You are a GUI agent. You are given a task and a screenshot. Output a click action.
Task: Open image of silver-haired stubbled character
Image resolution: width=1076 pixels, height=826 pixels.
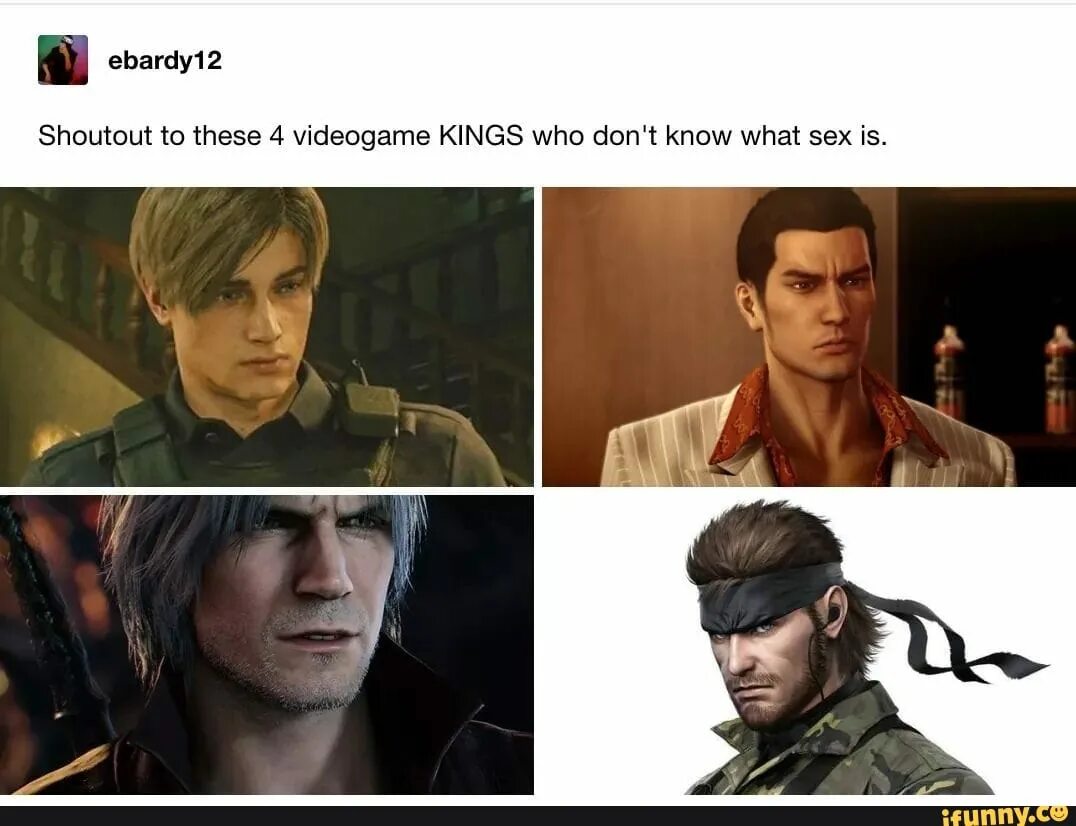coord(266,645)
